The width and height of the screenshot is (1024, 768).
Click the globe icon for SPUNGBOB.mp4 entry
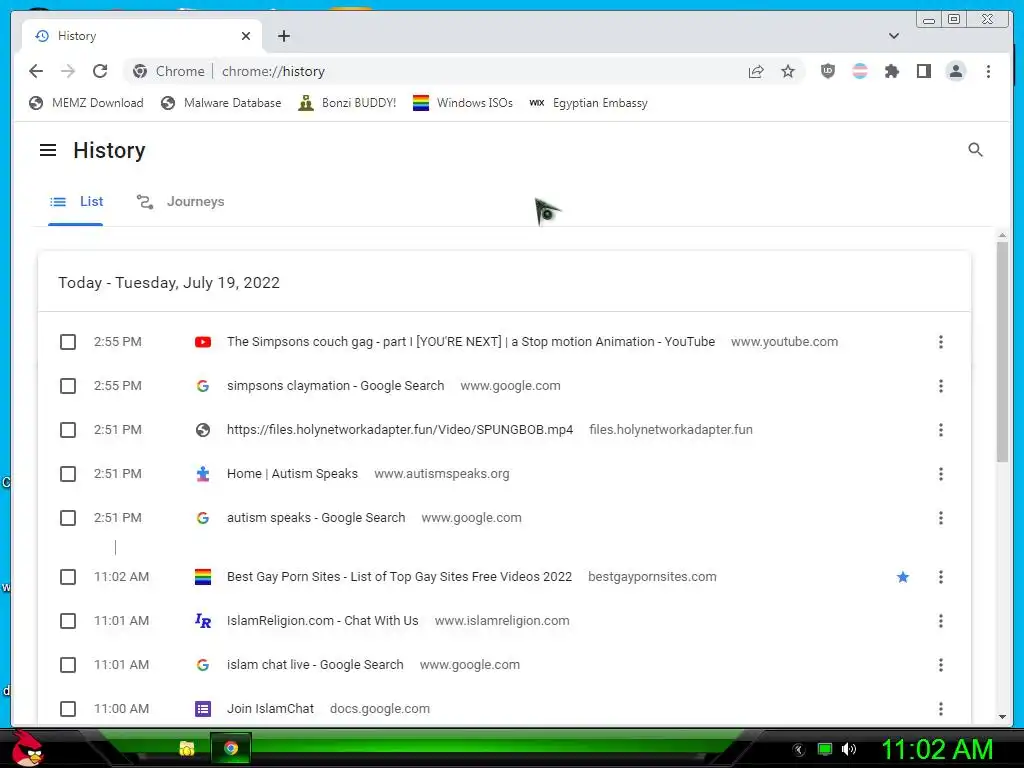[x=202, y=430]
